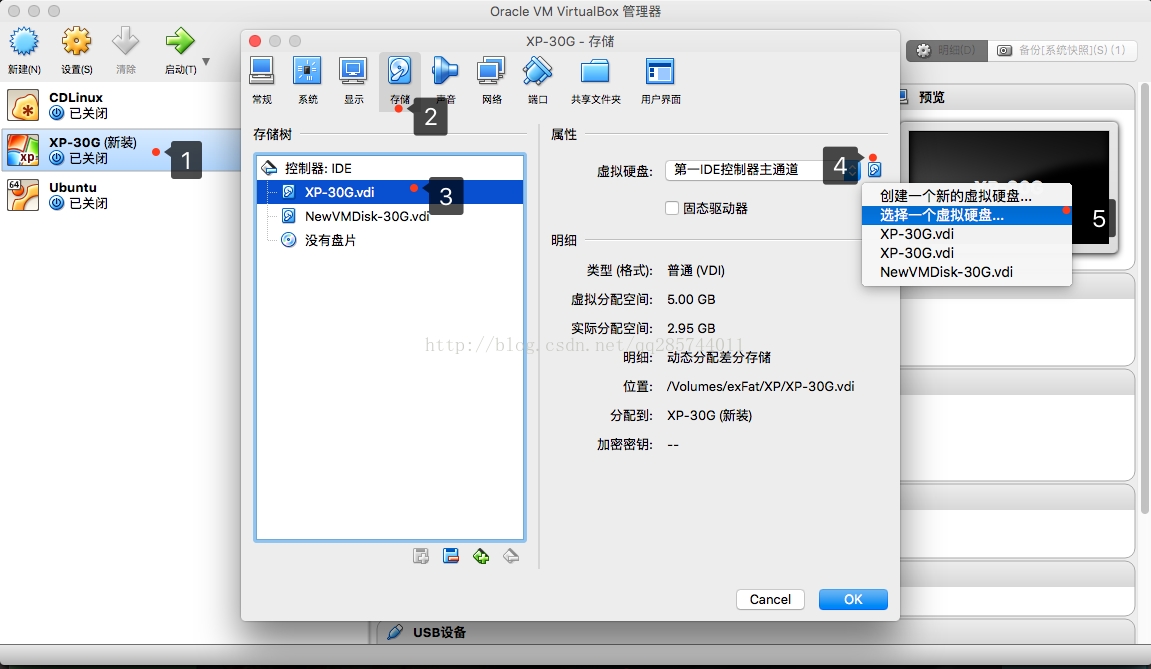Screen dimensions: 1151x669
Task: Click the USB devices (USB设备) section header
Action: tap(439, 632)
